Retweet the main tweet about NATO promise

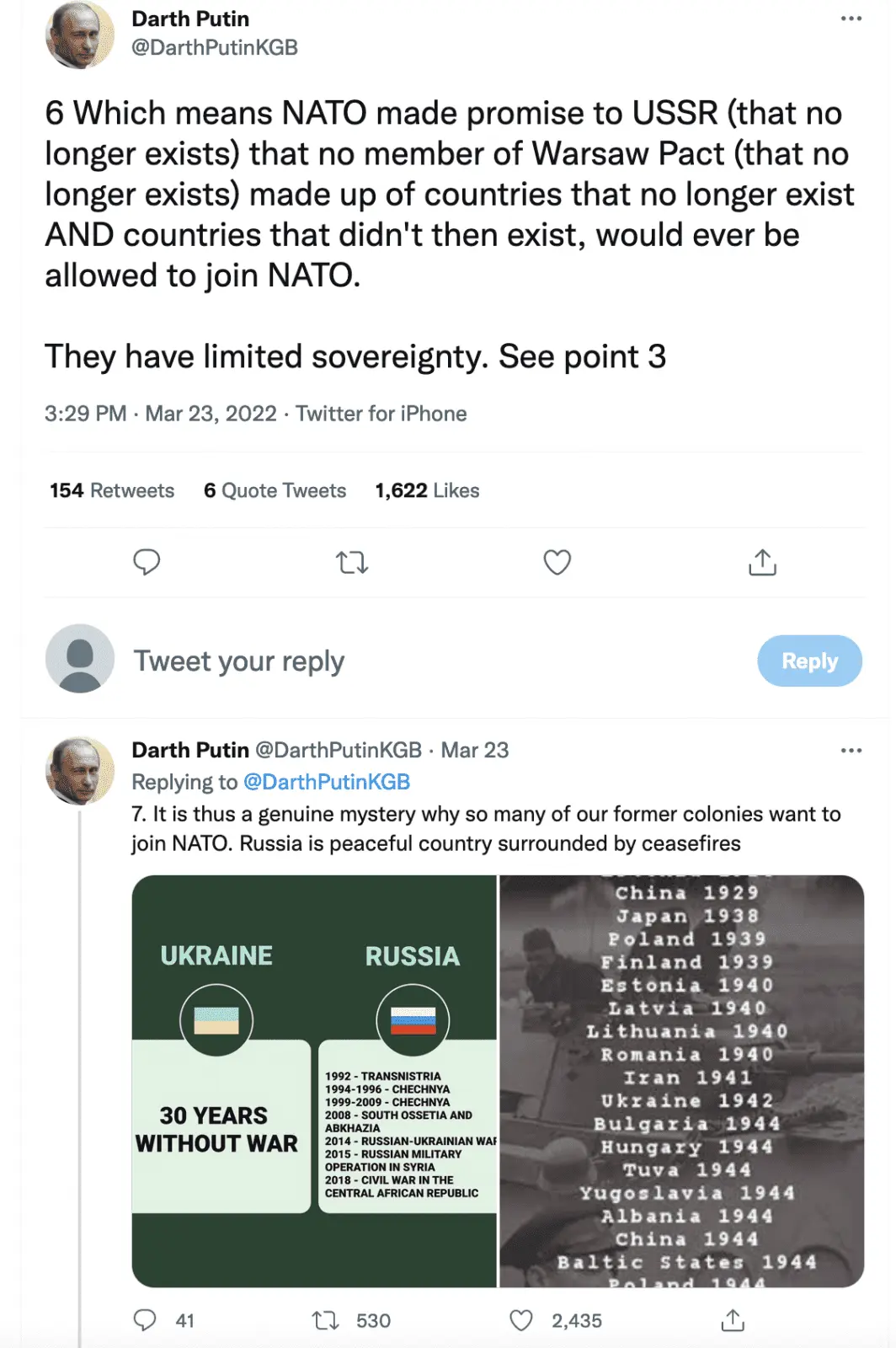click(352, 562)
